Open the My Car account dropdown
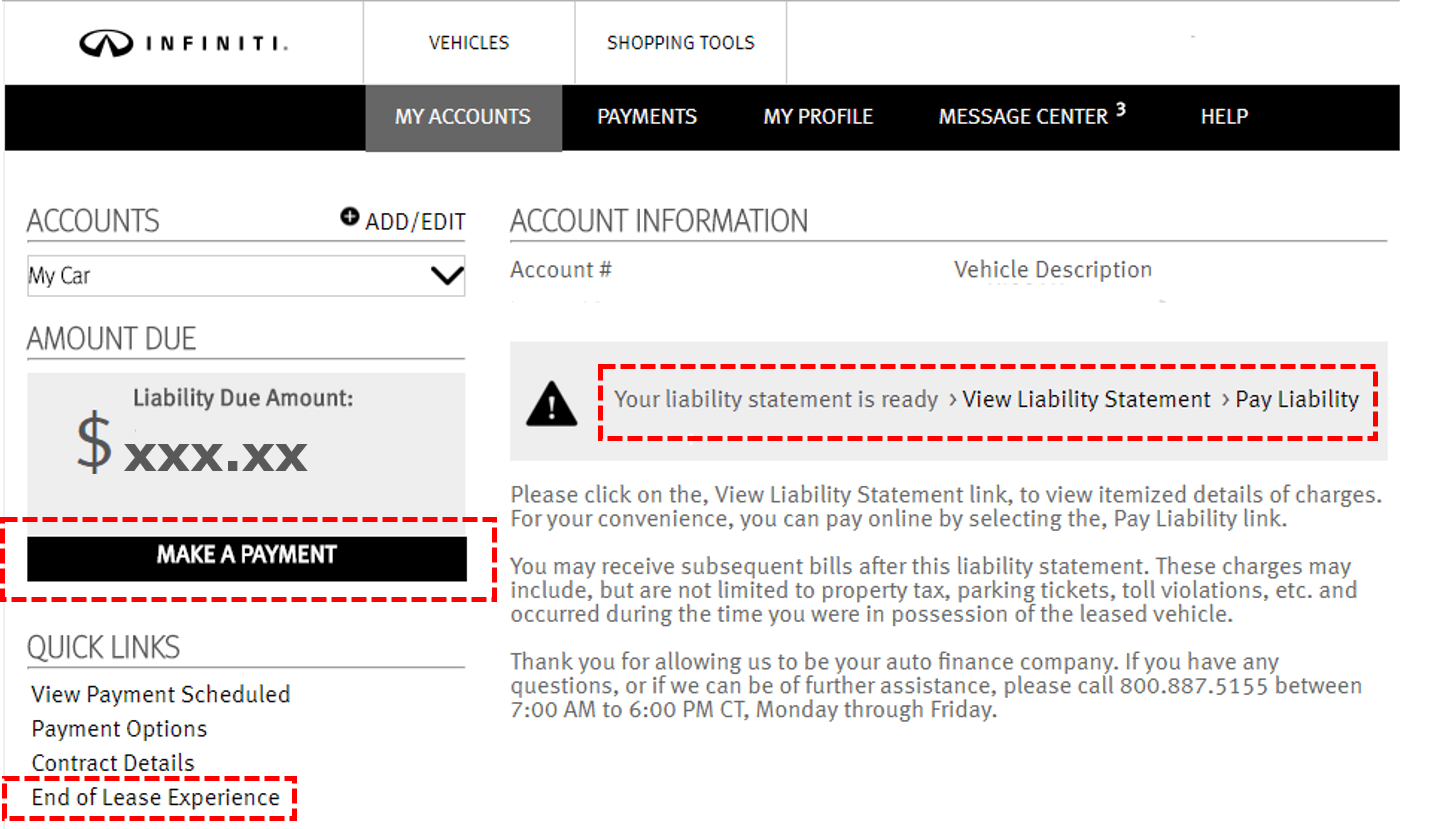1437x829 pixels. click(x=246, y=276)
